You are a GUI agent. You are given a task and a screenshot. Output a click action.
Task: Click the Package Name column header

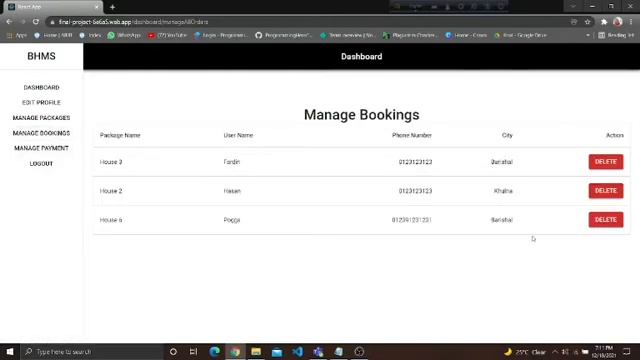click(x=120, y=135)
